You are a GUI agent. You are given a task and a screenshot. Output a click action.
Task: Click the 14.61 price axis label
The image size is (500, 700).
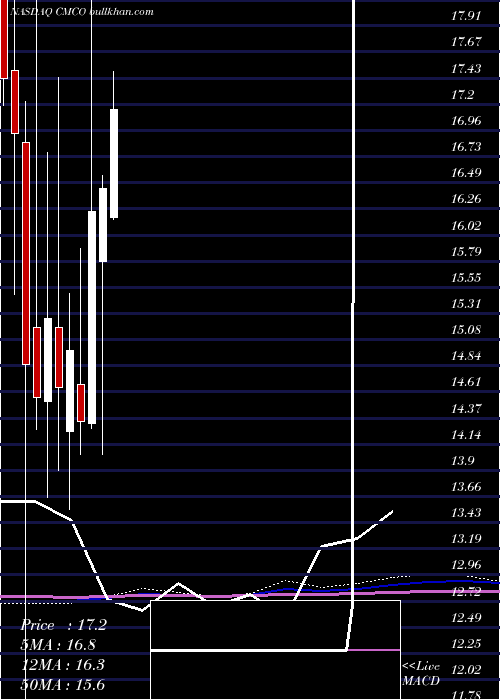tap(466, 382)
